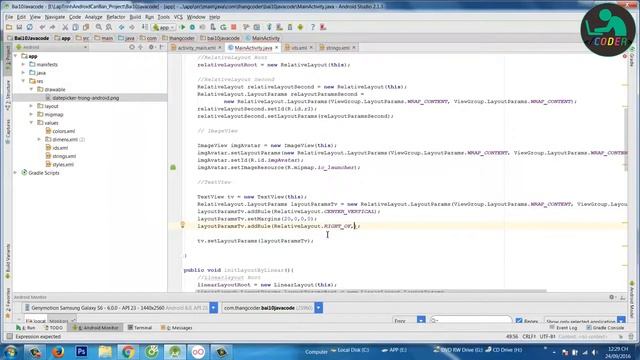This screenshot has width=640, height=360.
Task: Click the Help question mark icon
Action: point(313,27)
